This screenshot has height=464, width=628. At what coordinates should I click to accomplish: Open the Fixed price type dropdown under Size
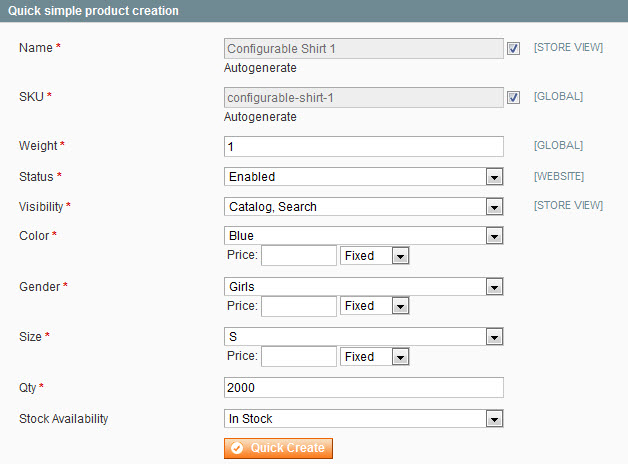point(374,356)
